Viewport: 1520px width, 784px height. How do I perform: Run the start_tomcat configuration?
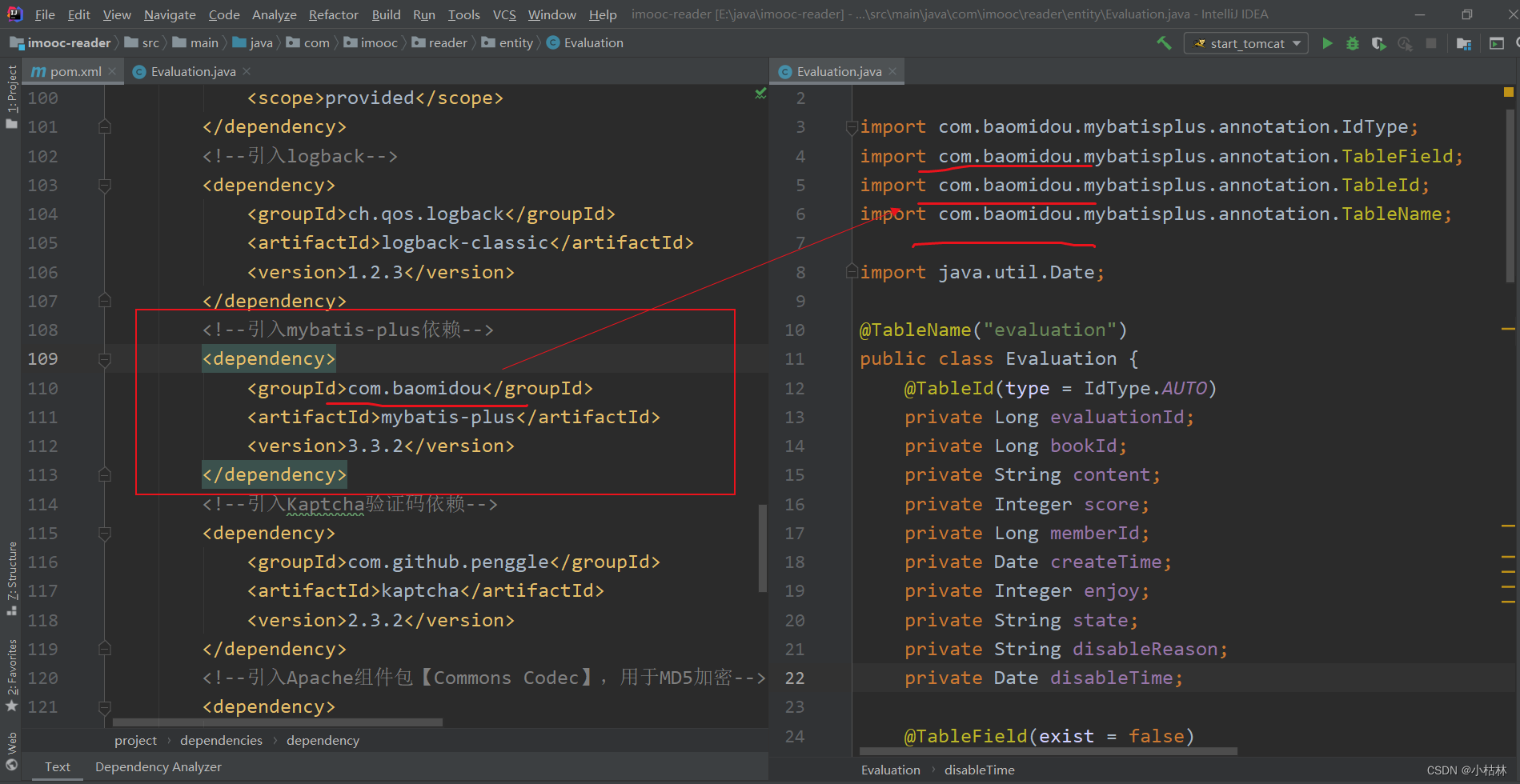1327,43
